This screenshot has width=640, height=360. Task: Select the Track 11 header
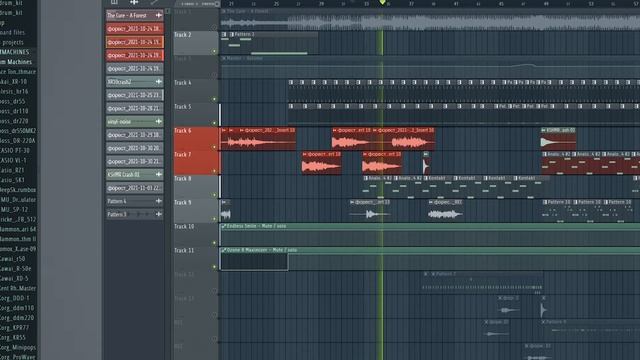(x=196, y=259)
